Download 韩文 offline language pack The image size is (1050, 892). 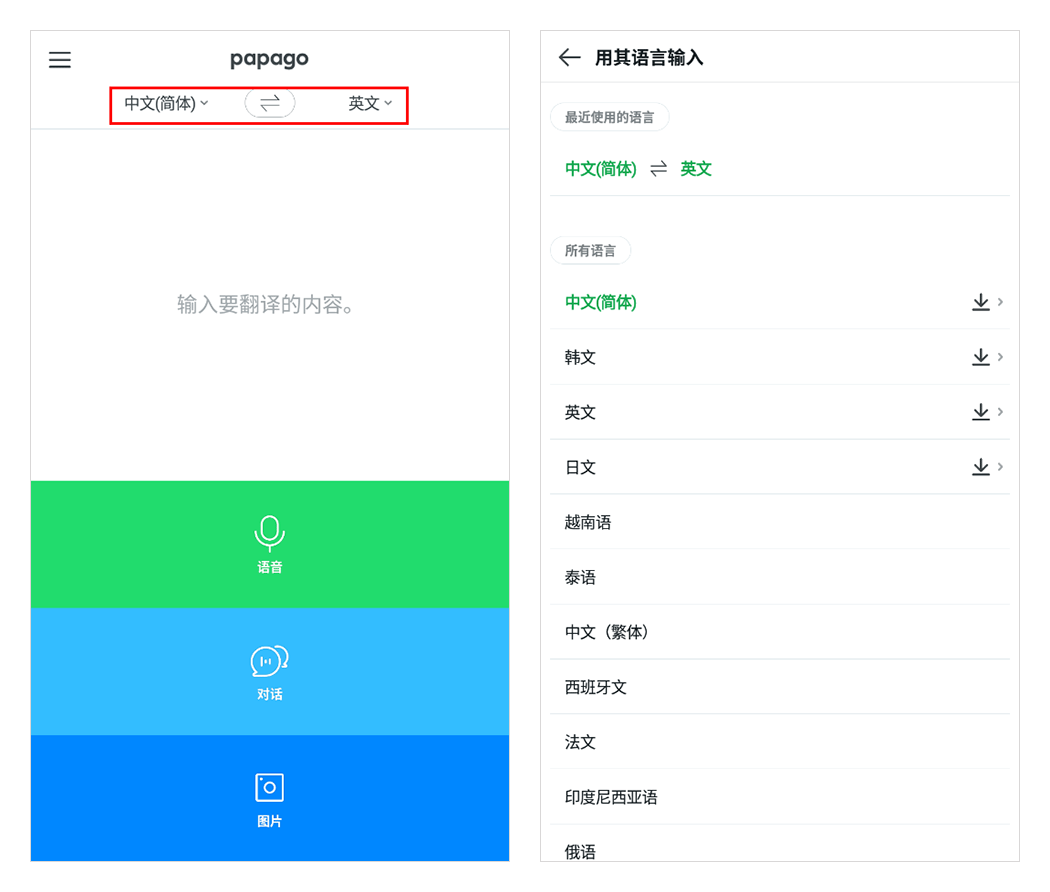coord(980,357)
